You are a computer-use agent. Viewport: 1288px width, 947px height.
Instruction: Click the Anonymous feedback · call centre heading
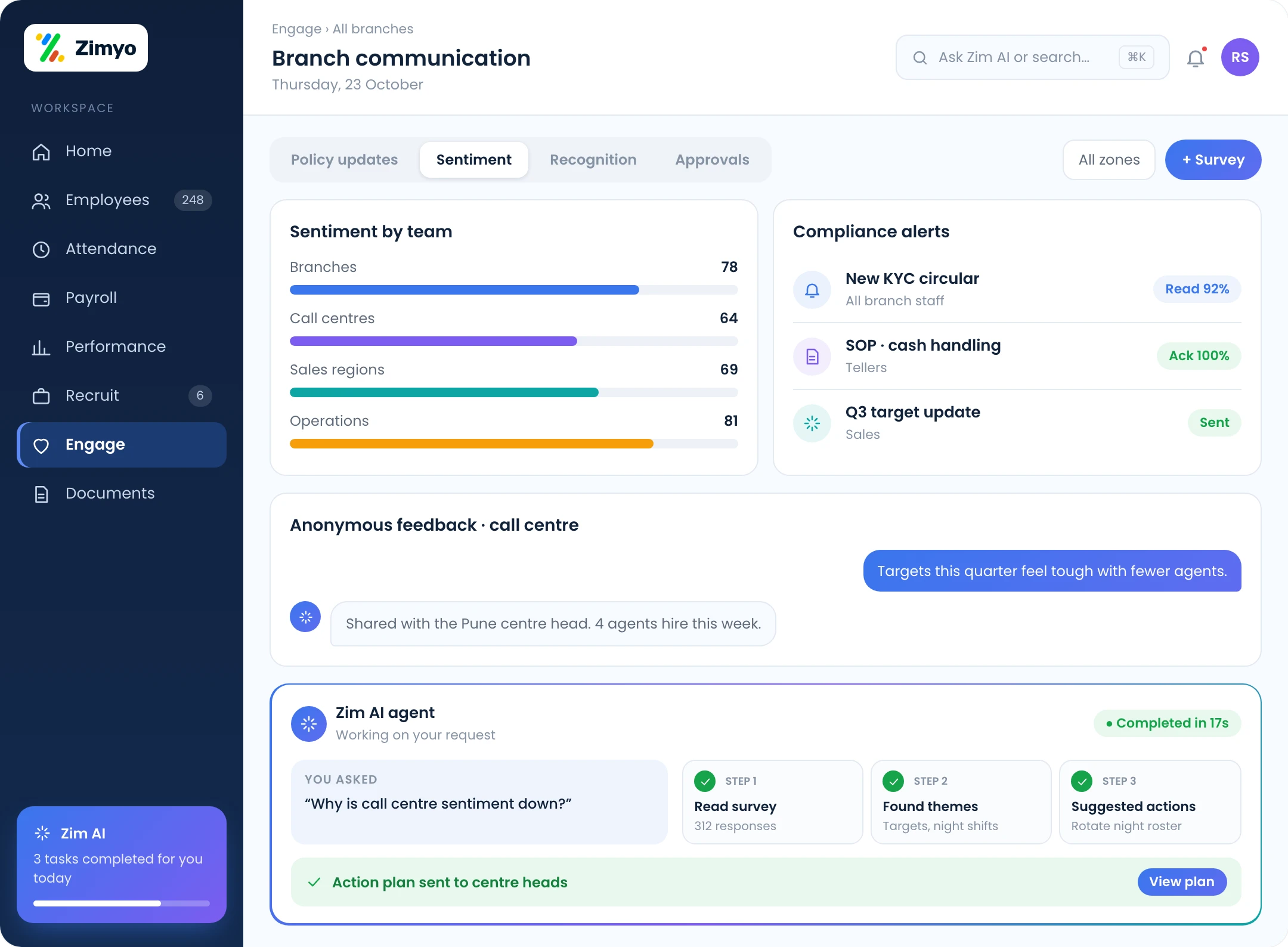tap(434, 525)
